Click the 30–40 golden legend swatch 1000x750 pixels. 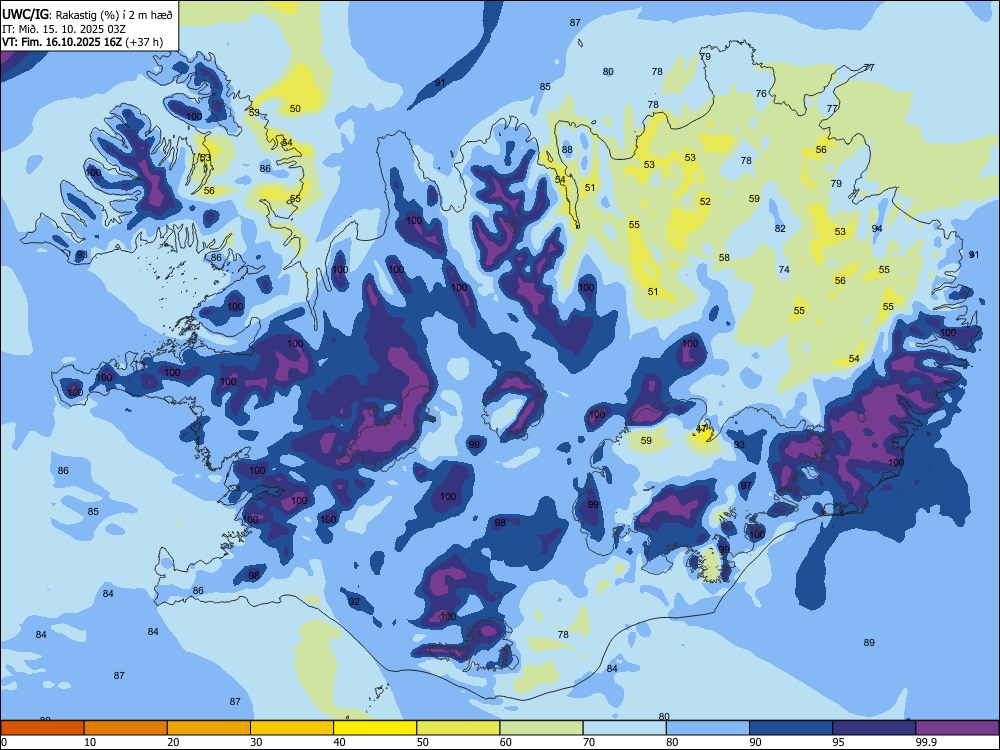(291, 728)
